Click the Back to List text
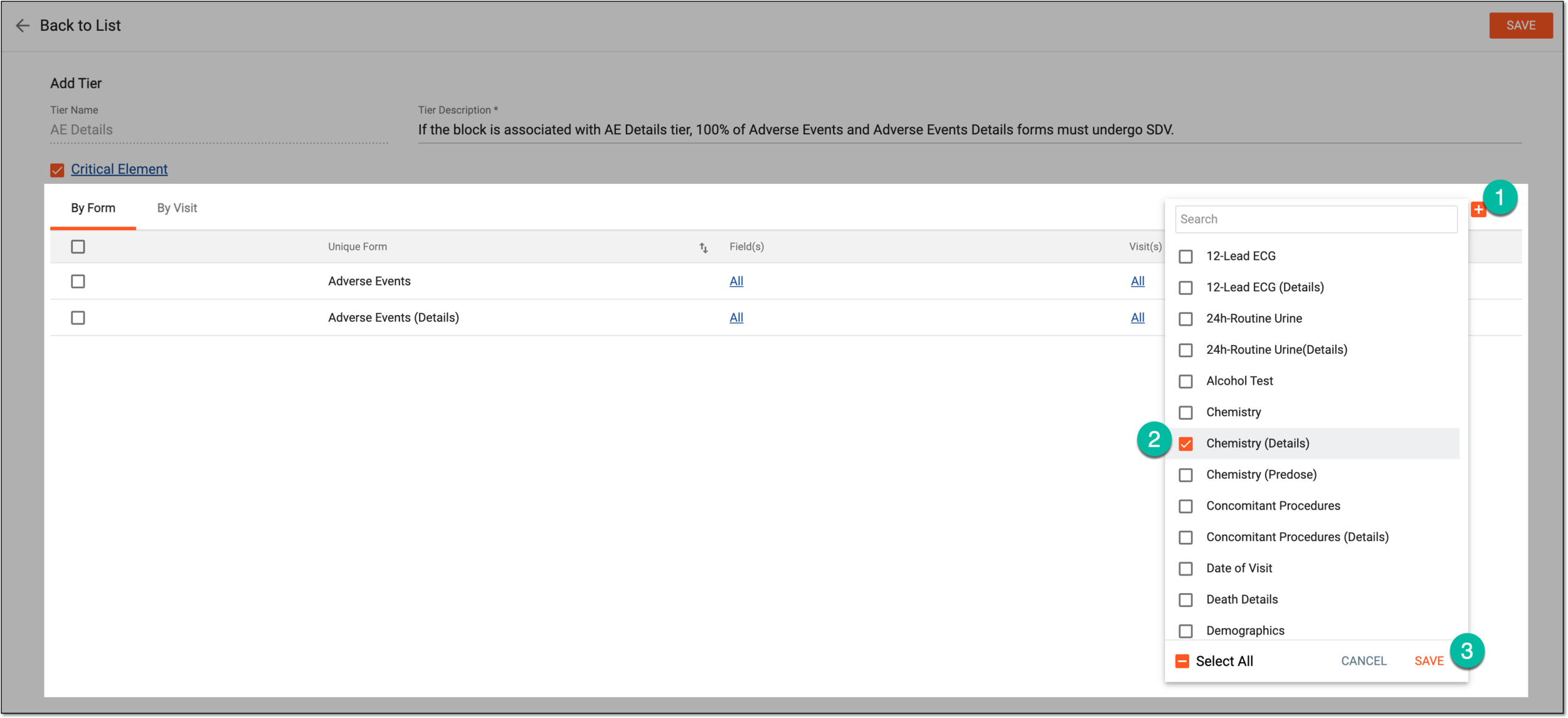The image size is (1568, 718). point(80,25)
